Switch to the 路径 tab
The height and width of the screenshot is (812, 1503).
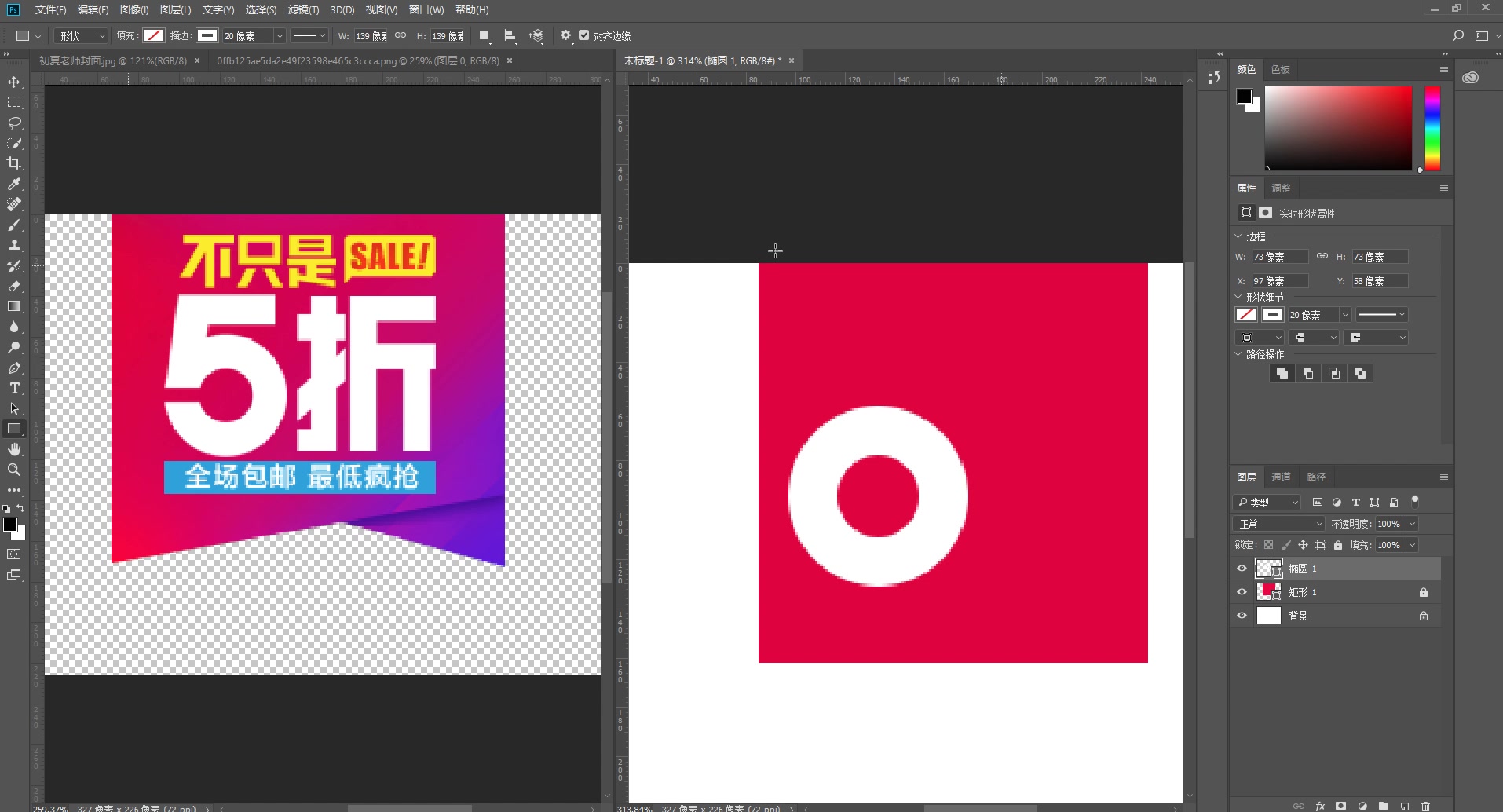1316,477
